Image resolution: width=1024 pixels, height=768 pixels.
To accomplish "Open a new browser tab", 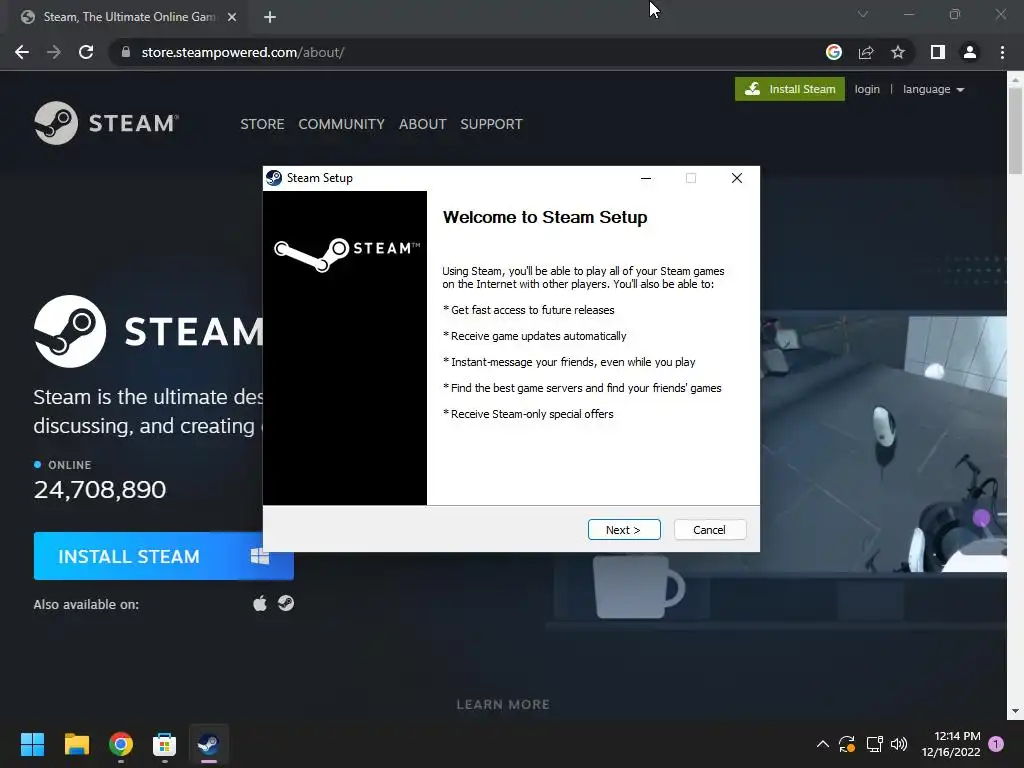I will [270, 17].
